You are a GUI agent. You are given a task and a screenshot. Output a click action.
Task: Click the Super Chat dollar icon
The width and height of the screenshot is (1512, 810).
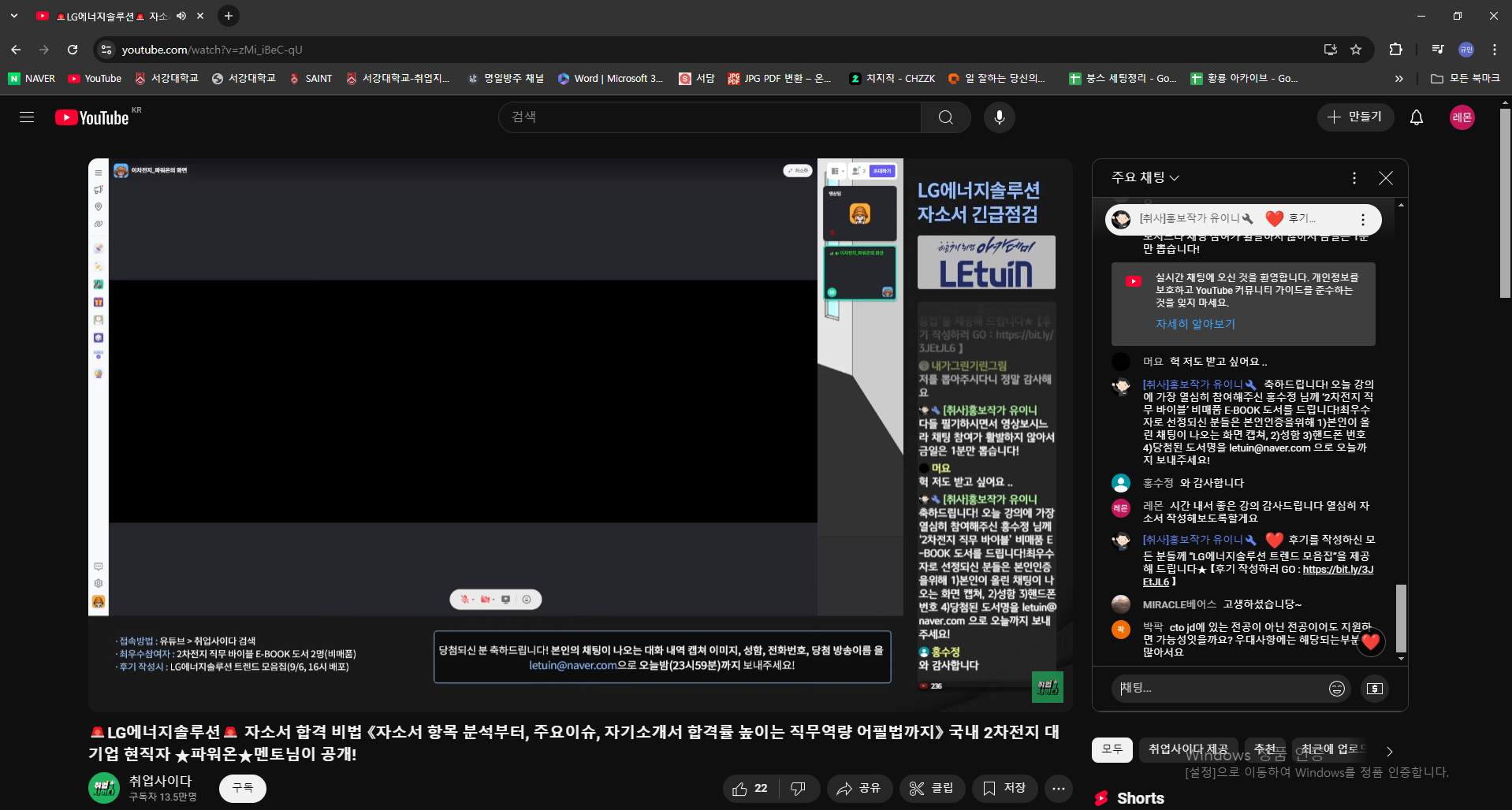point(1374,689)
